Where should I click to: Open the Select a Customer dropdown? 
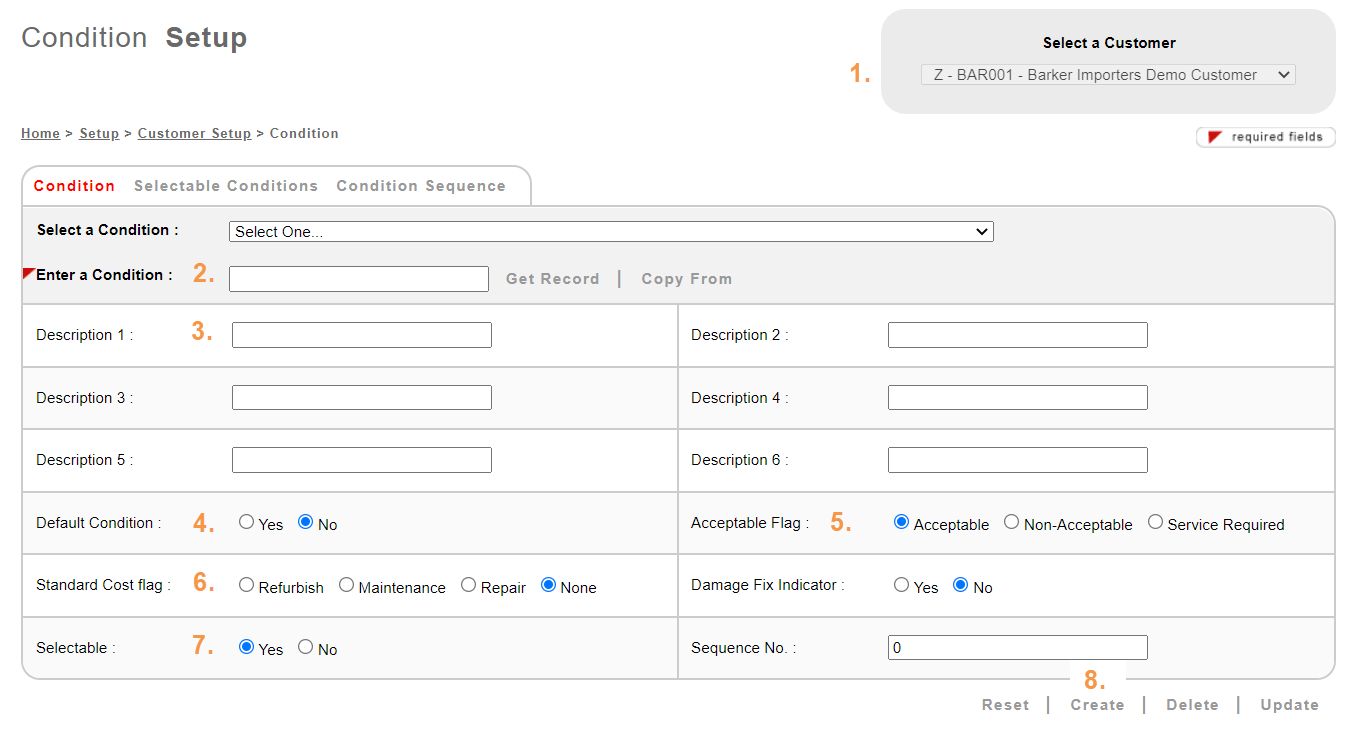(x=1107, y=75)
